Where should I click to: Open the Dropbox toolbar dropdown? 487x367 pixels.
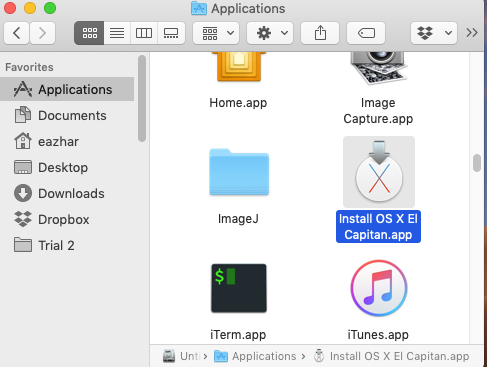(x=434, y=33)
